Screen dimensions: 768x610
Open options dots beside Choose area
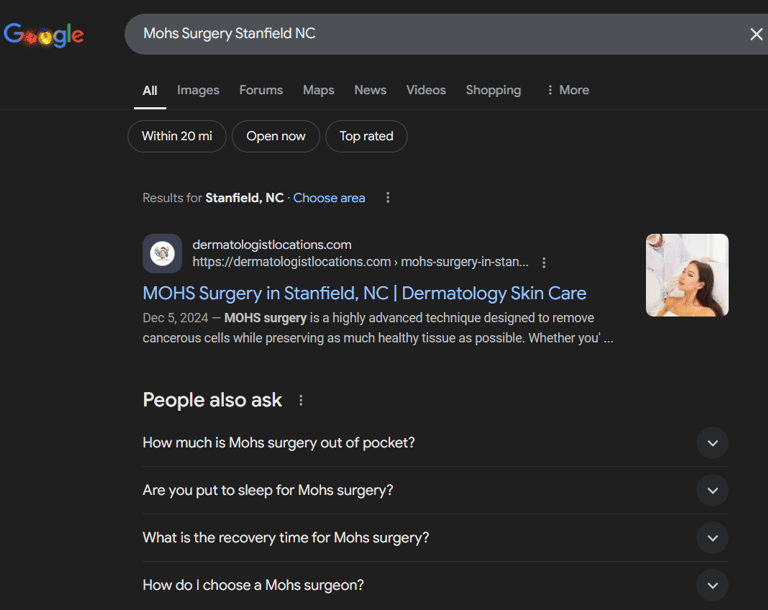pos(387,197)
